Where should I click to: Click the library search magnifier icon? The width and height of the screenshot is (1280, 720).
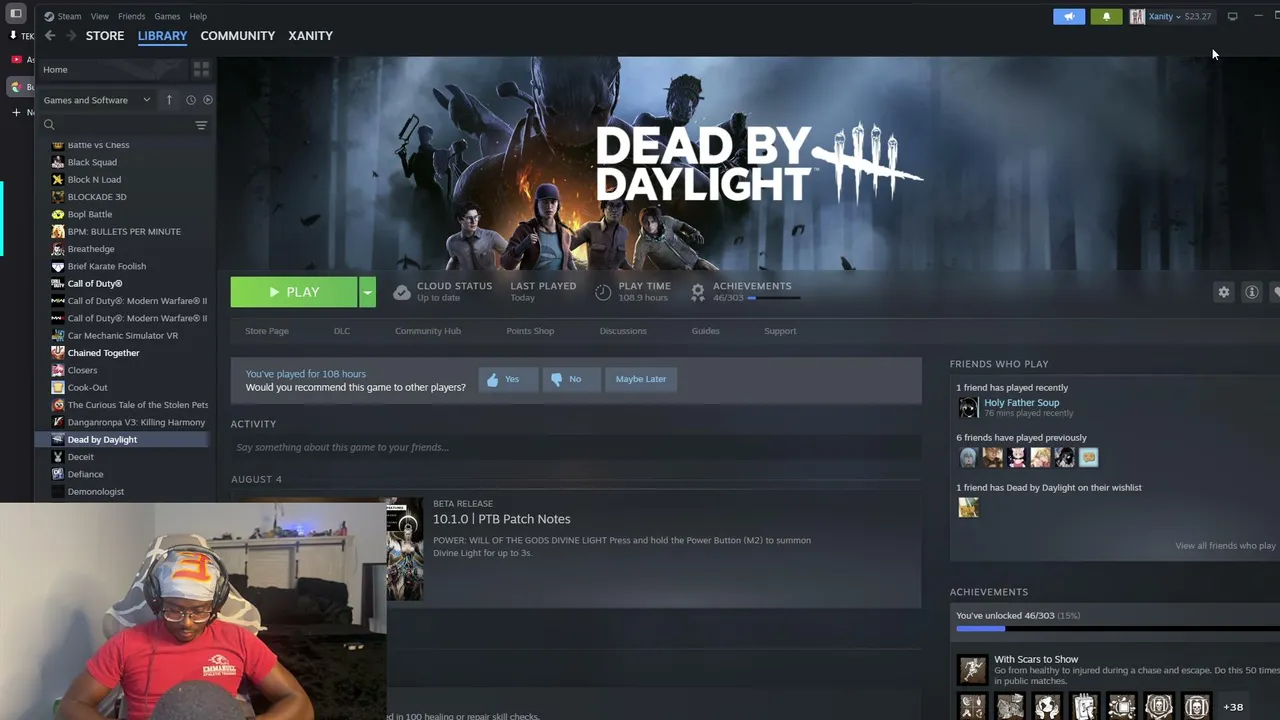tap(49, 125)
